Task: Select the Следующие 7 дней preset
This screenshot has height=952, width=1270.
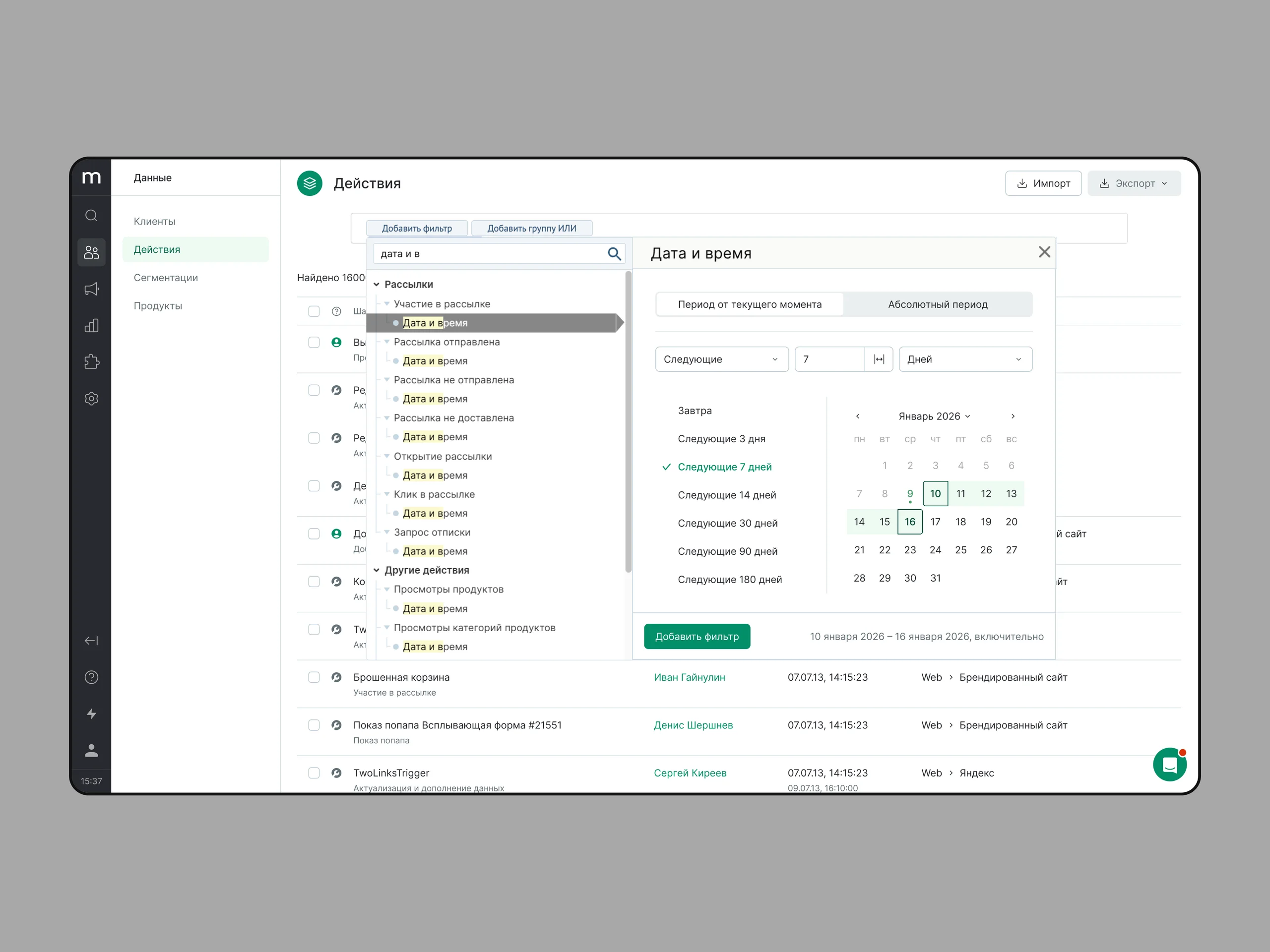Action: [725, 467]
